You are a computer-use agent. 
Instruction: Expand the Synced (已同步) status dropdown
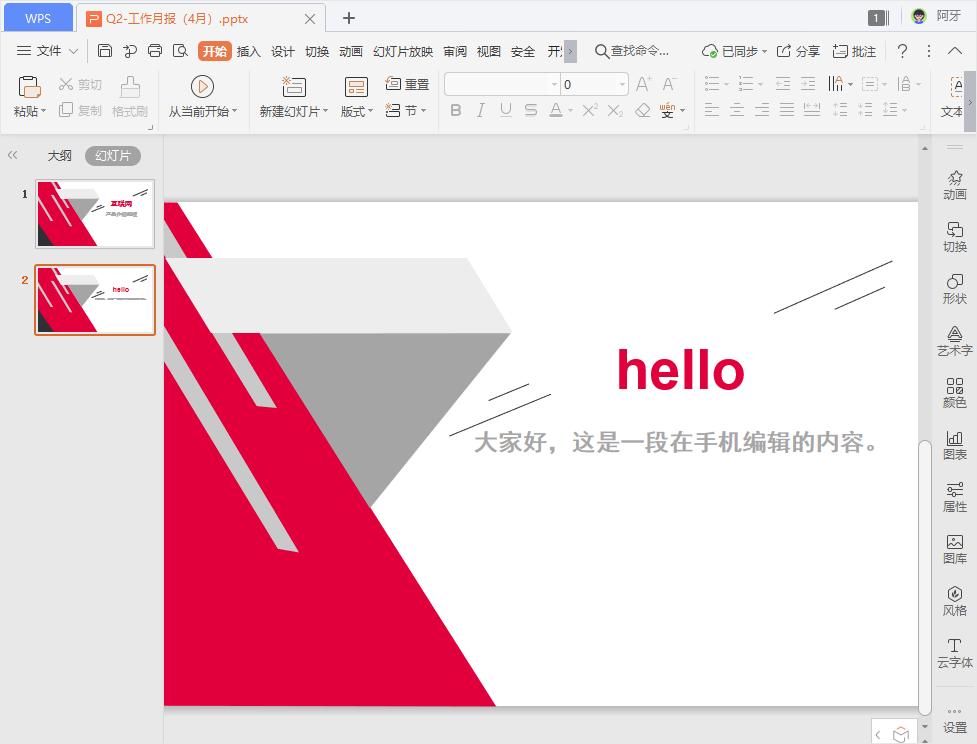point(765,51)
